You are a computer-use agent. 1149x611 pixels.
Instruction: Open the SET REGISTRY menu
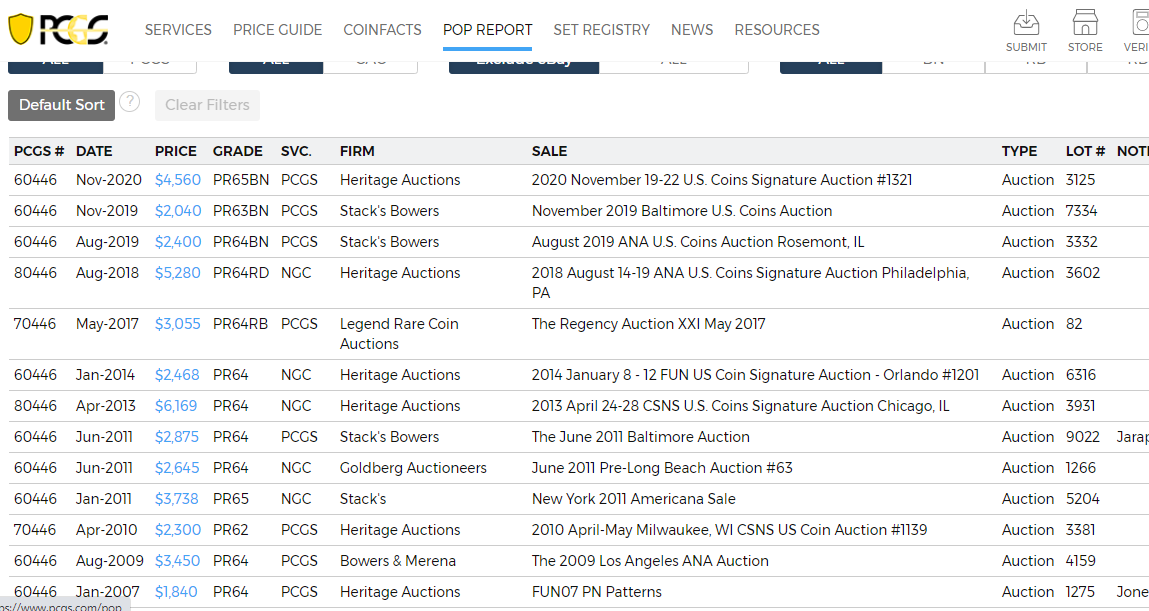pos(602,30)
